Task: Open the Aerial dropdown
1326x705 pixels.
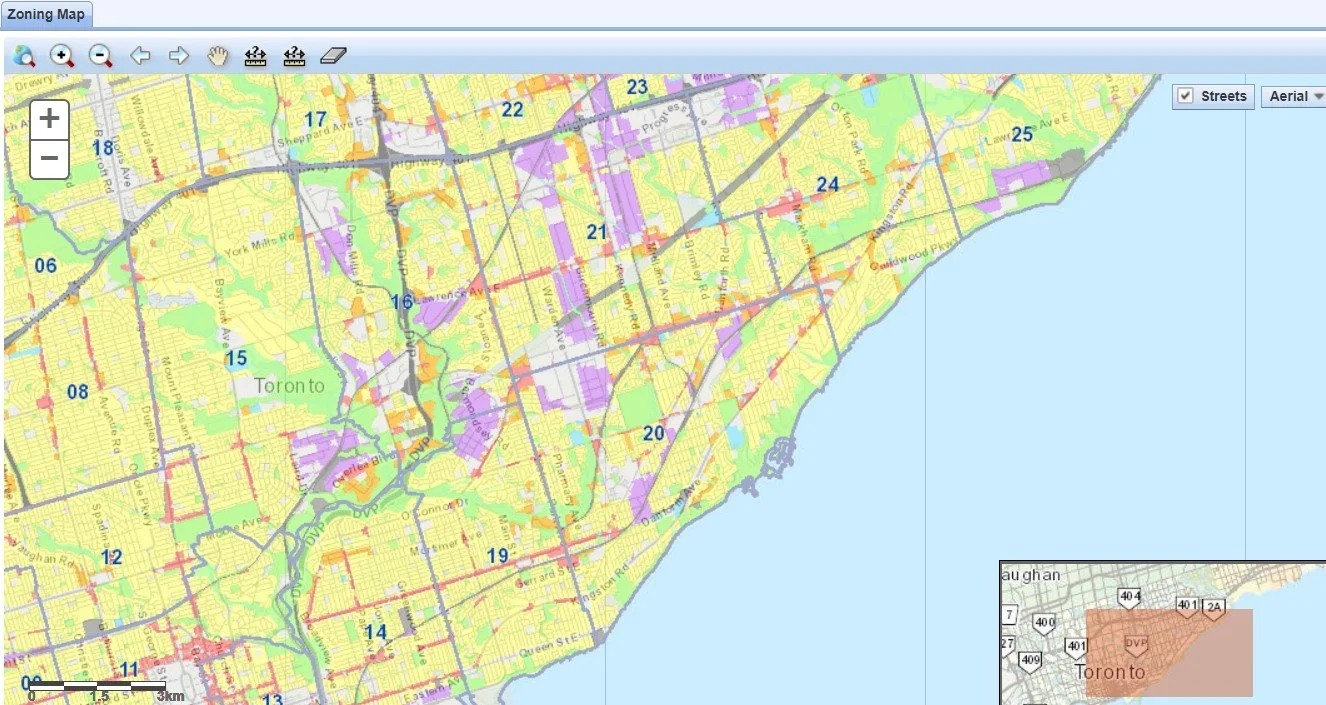Action: (x=1296, y=96)
